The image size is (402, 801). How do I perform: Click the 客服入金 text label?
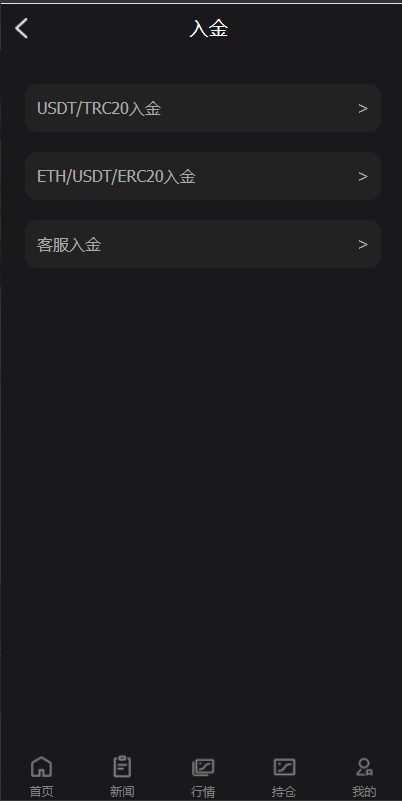coord(69,245)
